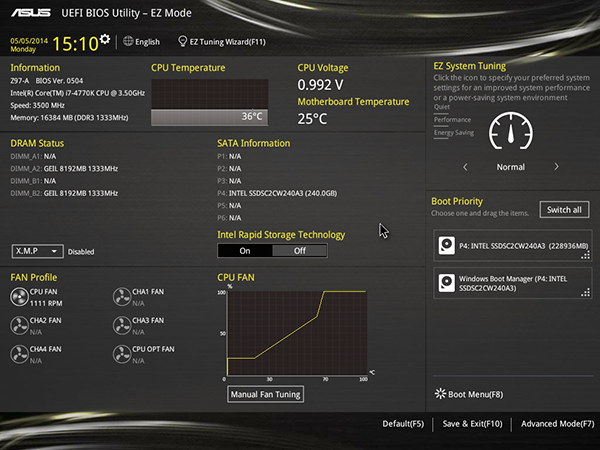The height and width of the screenshot is (450, 600).
Task: Click the Switch all button
Action: [x=564, y=210]
